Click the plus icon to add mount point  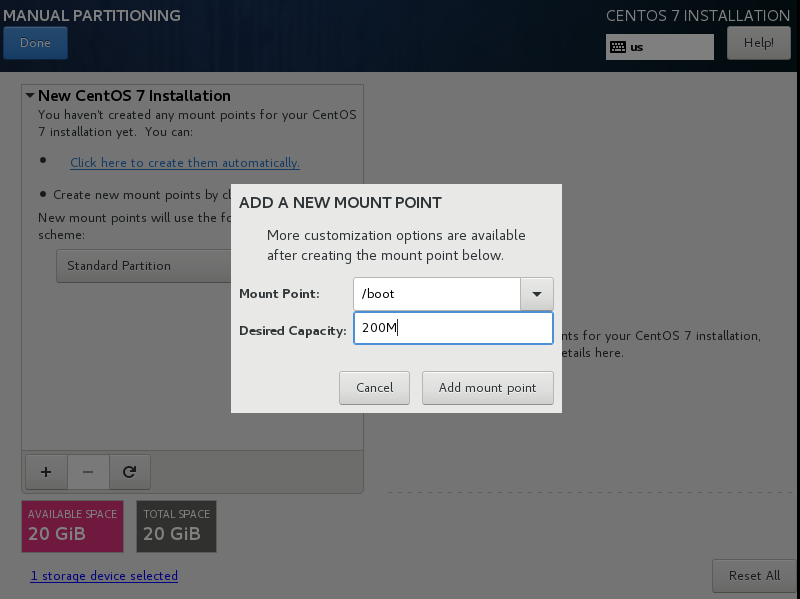point(46,472)
